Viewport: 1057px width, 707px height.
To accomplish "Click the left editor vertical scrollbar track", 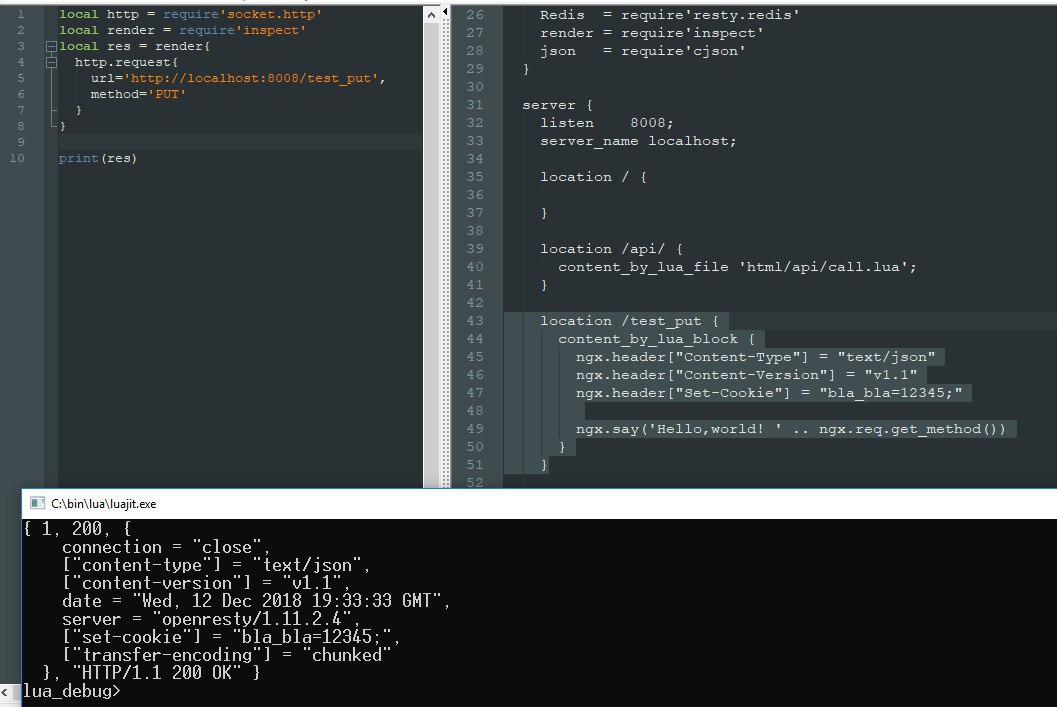I will tap(431, 254).
